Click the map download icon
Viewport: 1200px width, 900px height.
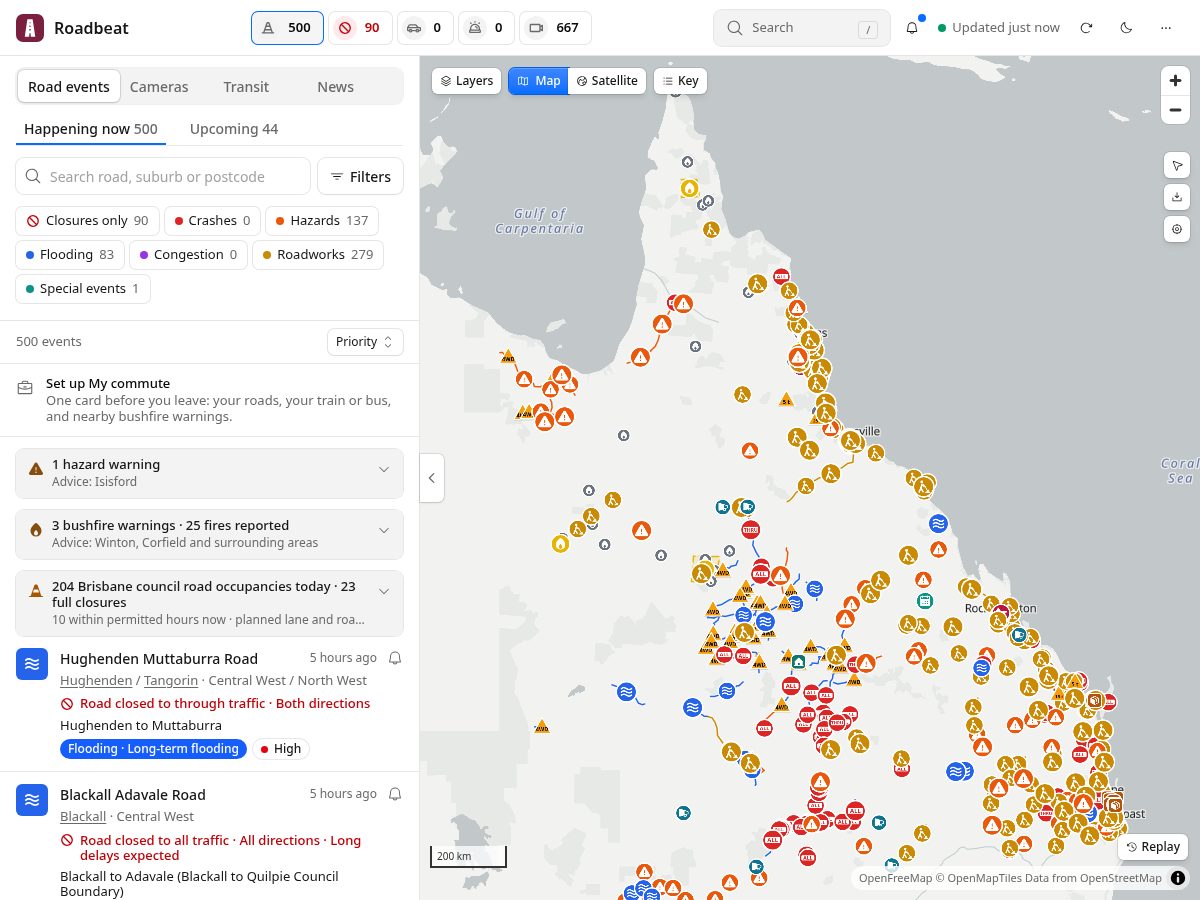coord(1177,197)
